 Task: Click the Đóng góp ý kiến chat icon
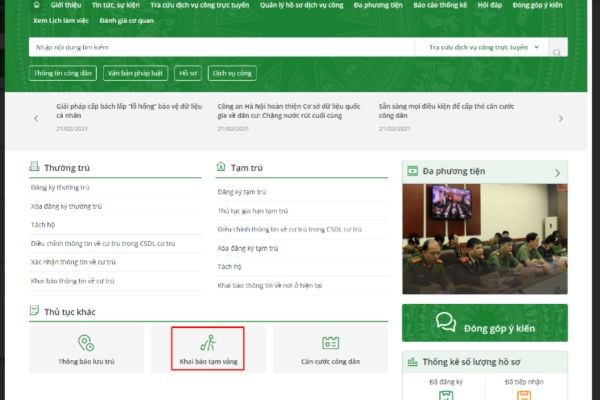coord(446,322)
